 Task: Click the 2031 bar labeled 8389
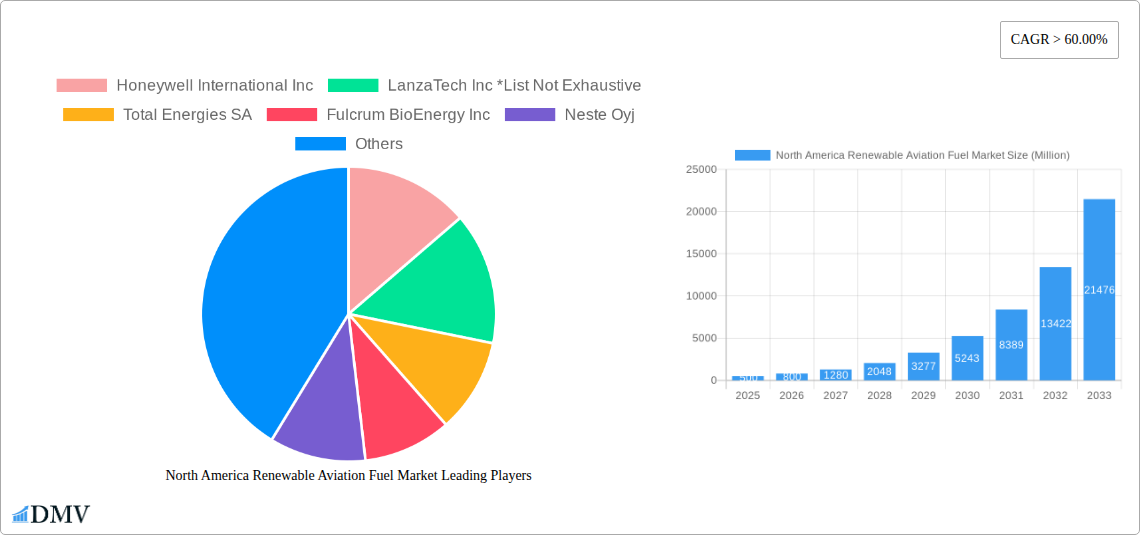1011,345
